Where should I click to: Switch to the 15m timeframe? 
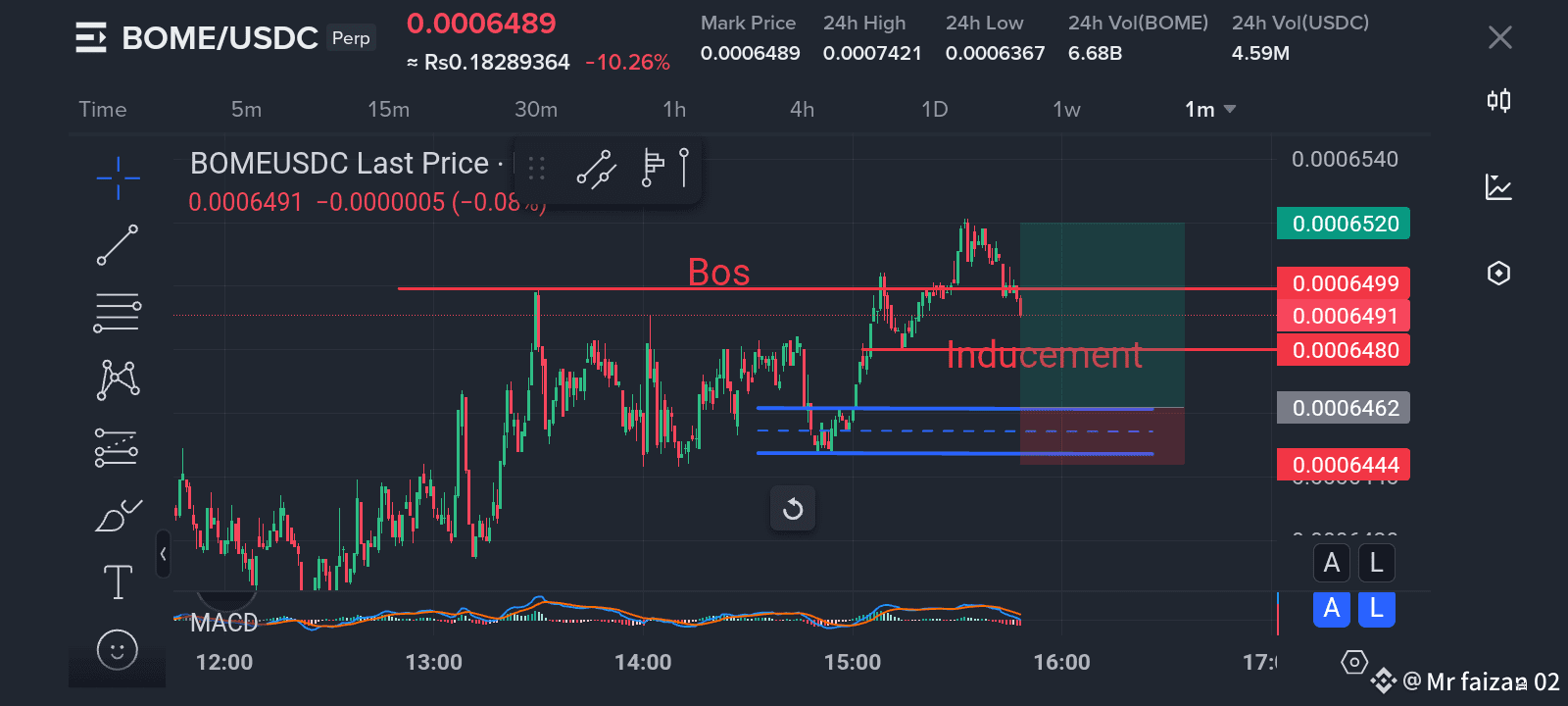388,109
